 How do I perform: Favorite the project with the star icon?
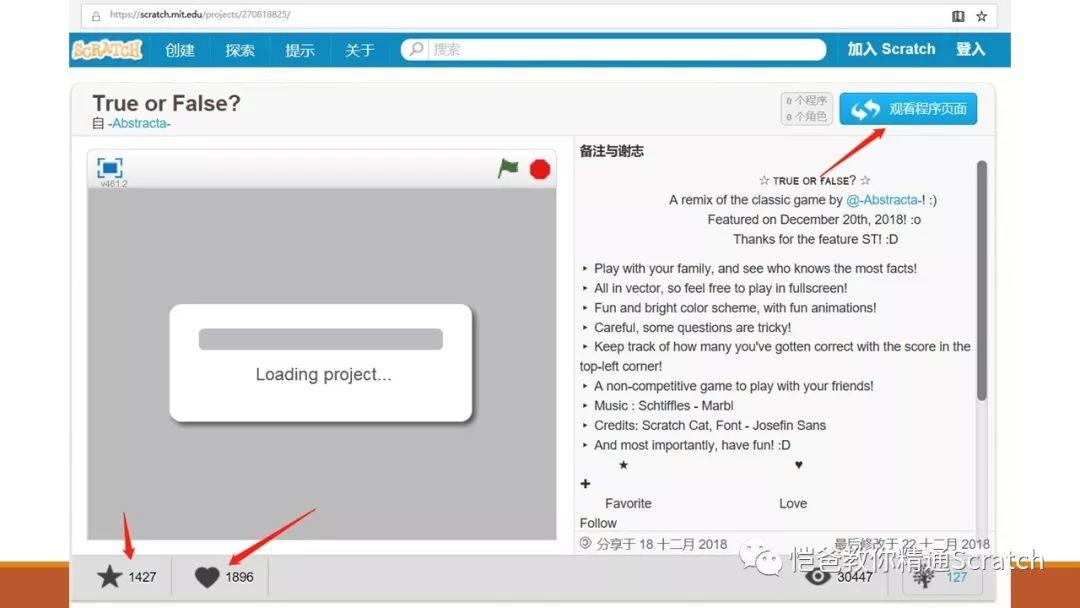pyautogui.click(x=109, y=577)
